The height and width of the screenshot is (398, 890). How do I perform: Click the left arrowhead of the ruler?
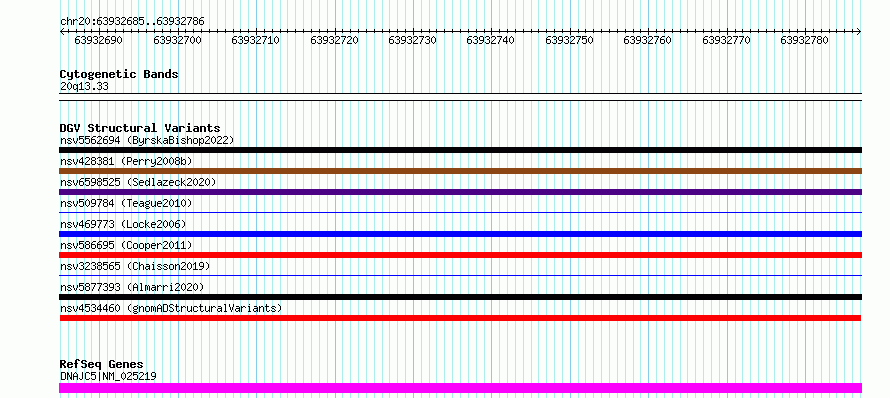[62, 32]
